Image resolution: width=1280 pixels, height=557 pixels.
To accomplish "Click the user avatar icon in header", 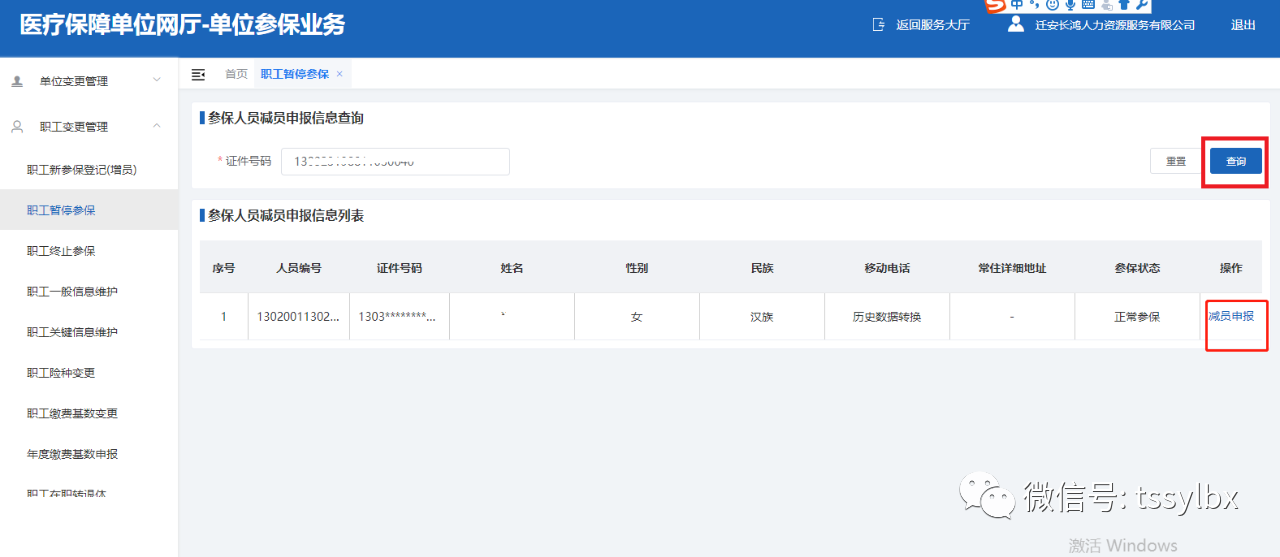I will coord(1016,25).
